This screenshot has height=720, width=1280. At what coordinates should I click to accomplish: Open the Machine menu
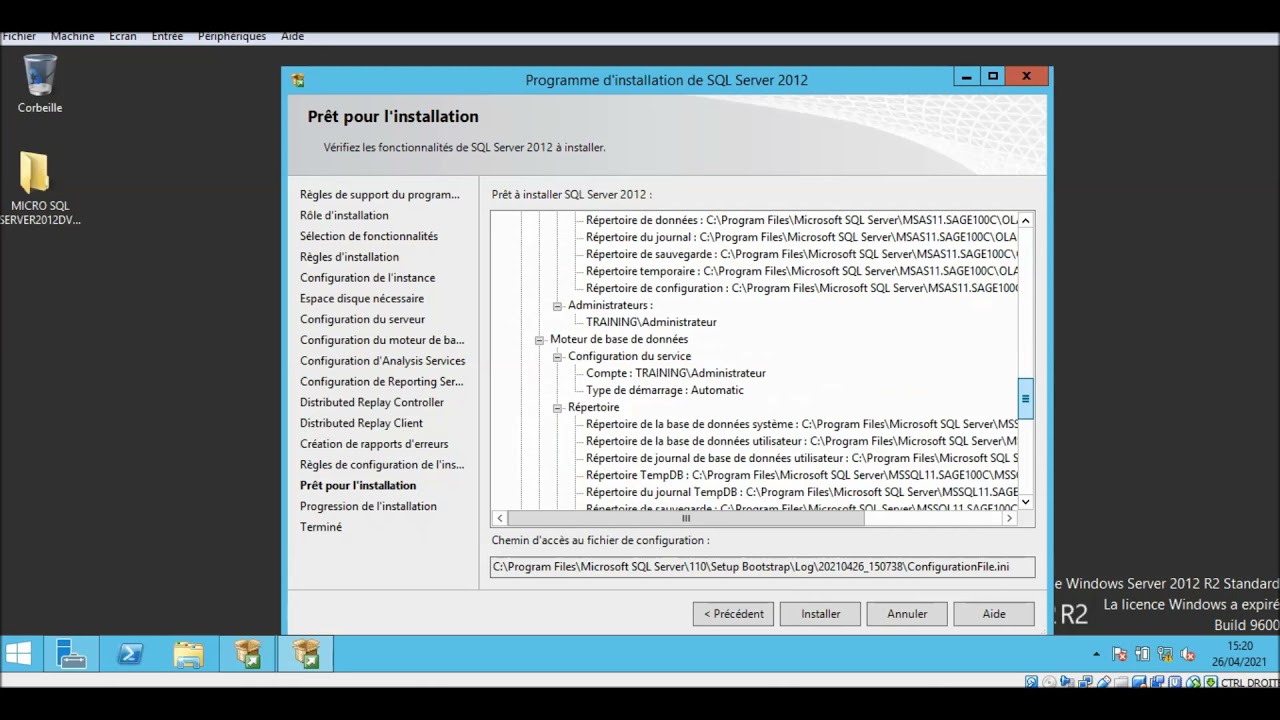point(73,36)
